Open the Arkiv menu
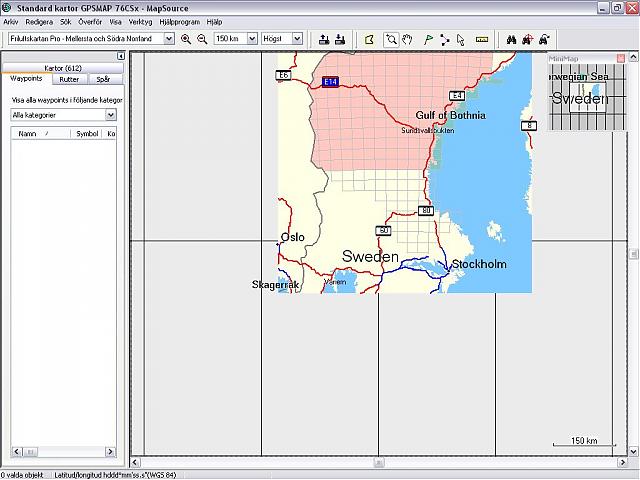This screenshot has width=640, height=480. pos(11,22)
